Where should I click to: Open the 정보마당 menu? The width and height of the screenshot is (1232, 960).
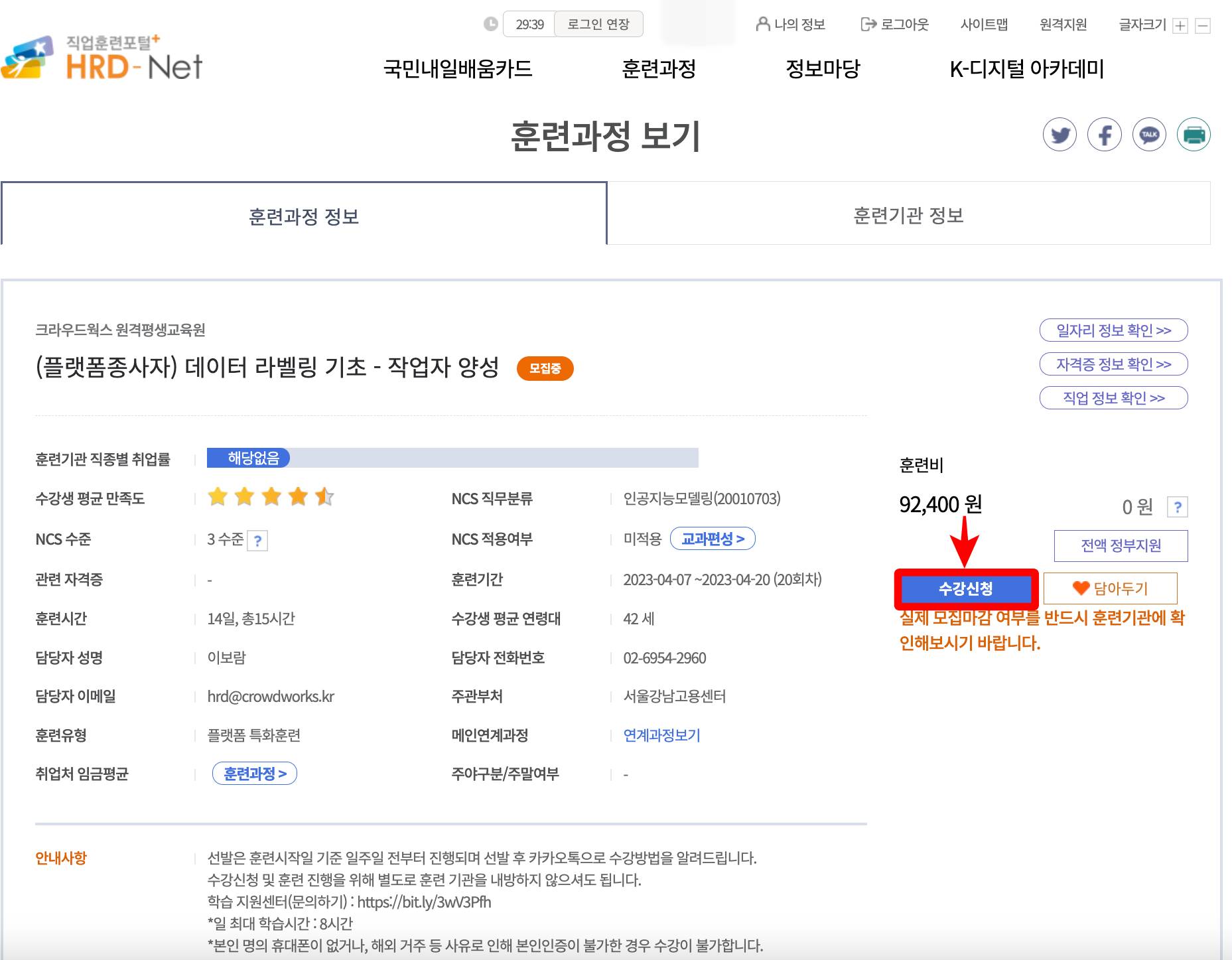tap(823, 69)
